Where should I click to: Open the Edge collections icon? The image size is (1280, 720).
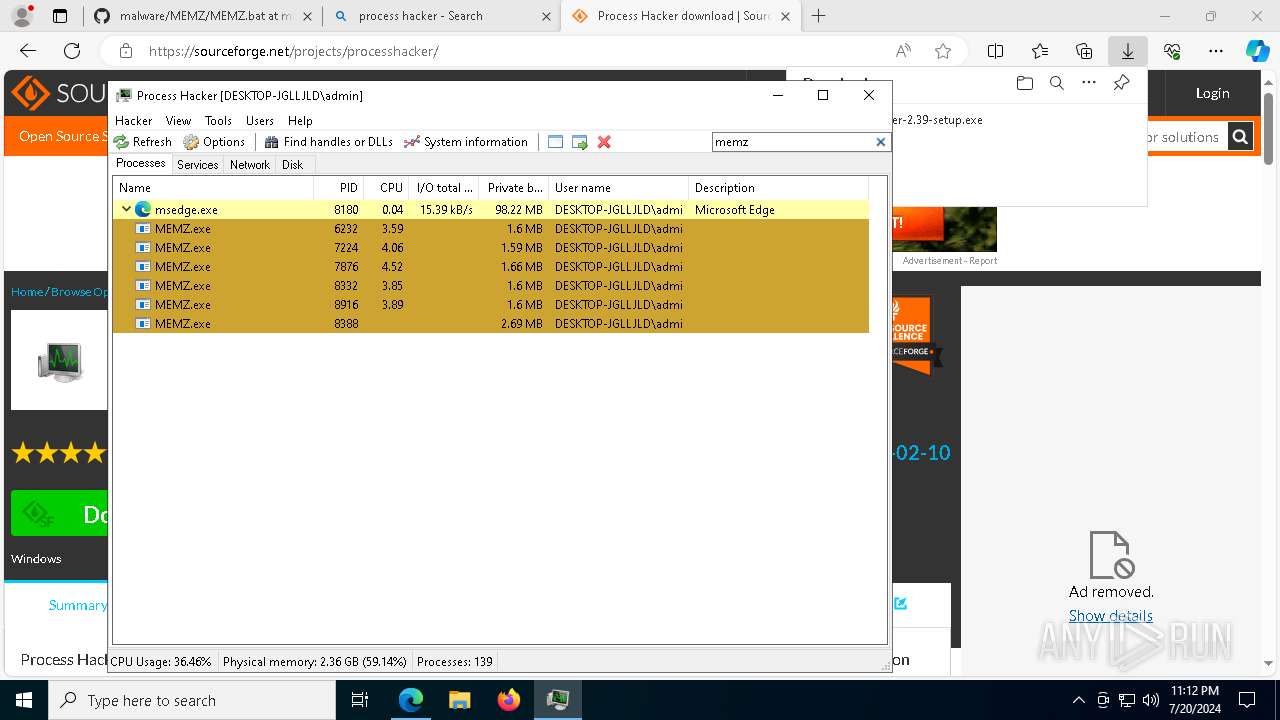pyautogui.click(x=1084, y=51)
